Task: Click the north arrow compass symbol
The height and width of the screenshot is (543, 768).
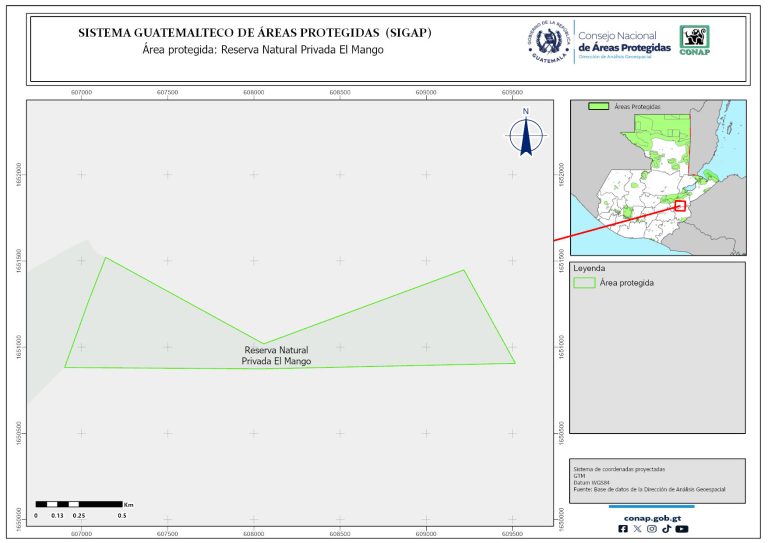Action: pos(525,136)
